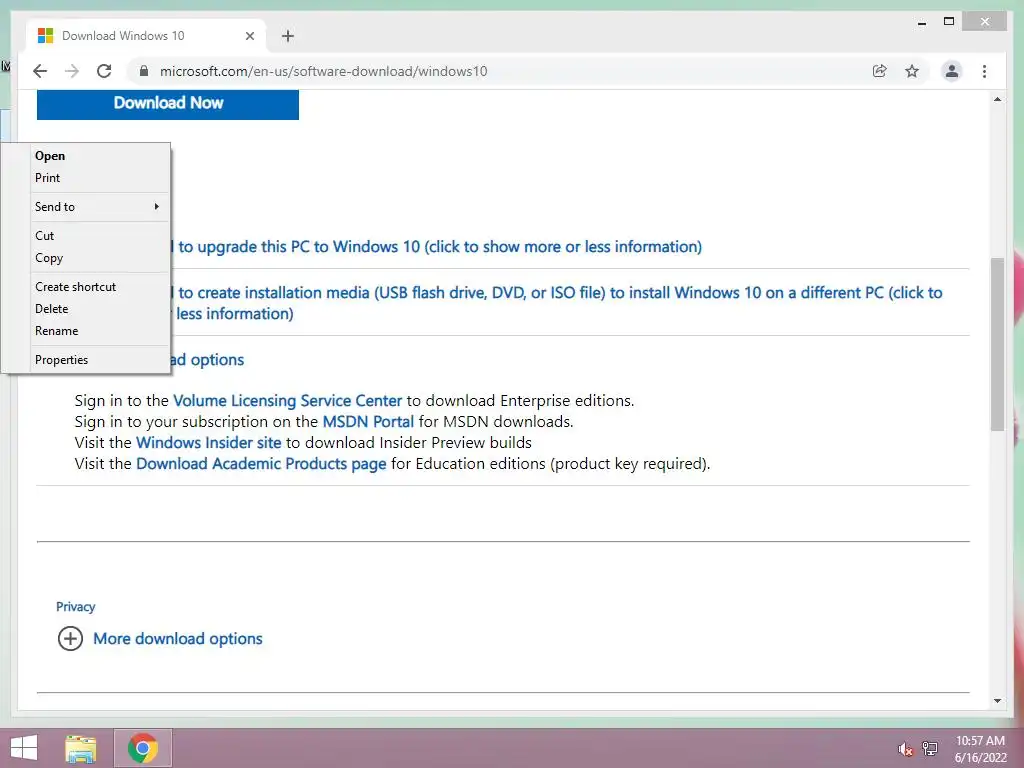Expand More download options with the plus circle

(x=71, y=639)
